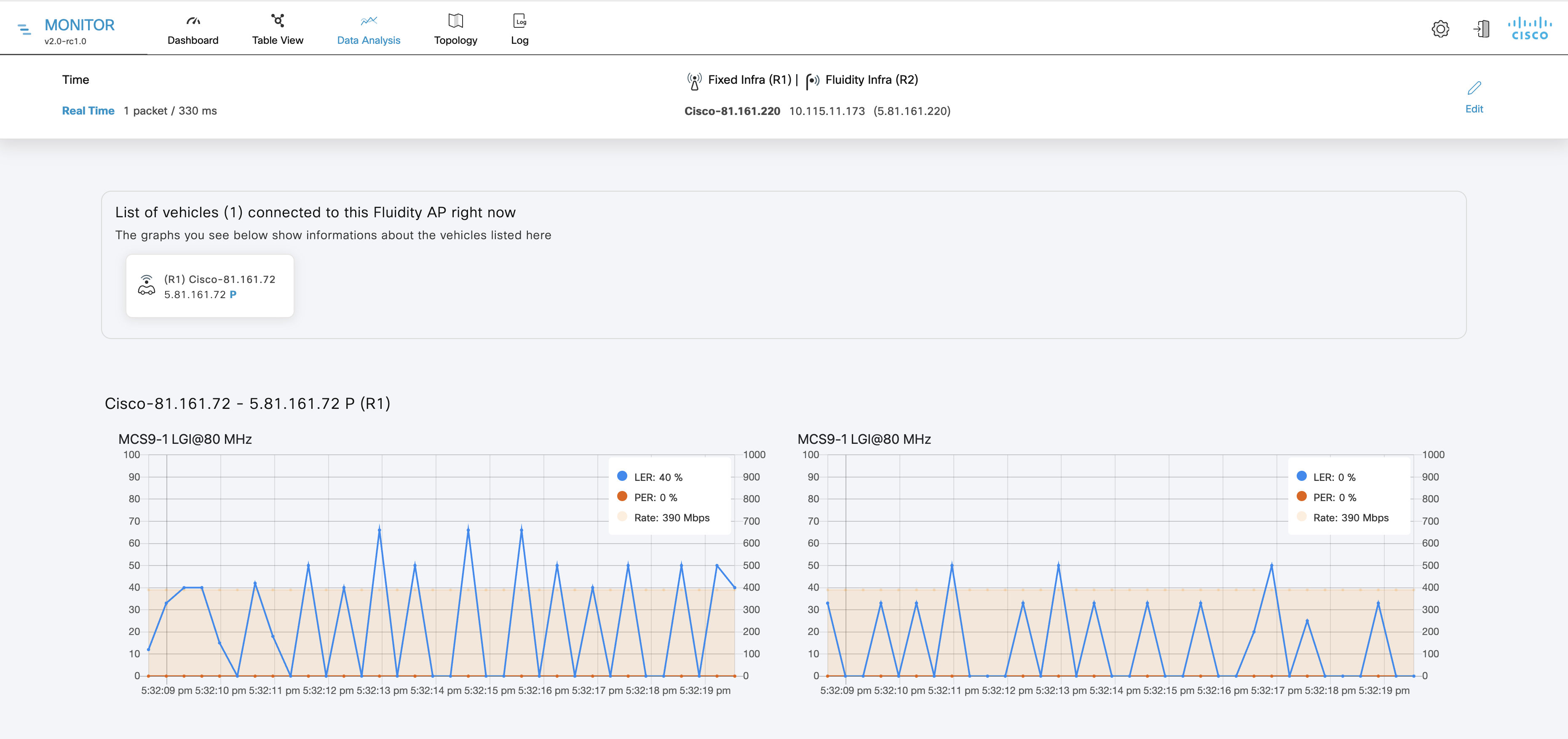Click the right chart MCS9-1 LGI@80 MHz title
Screen dimensions: 1568x739
coord(864,439)
